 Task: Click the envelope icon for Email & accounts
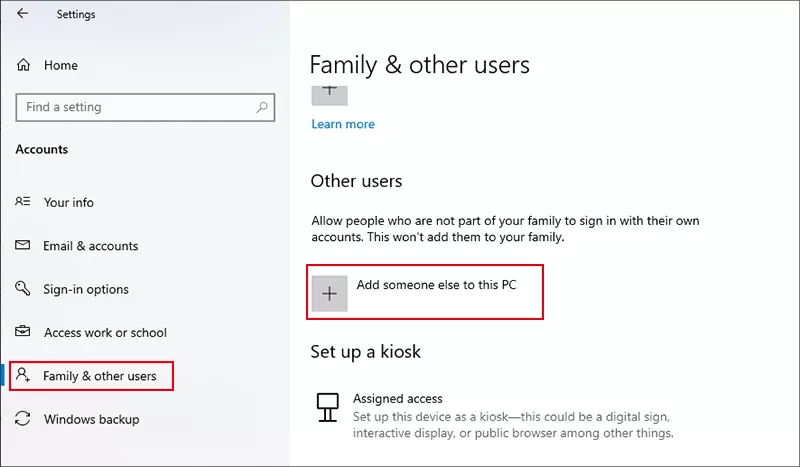point(24,246)
